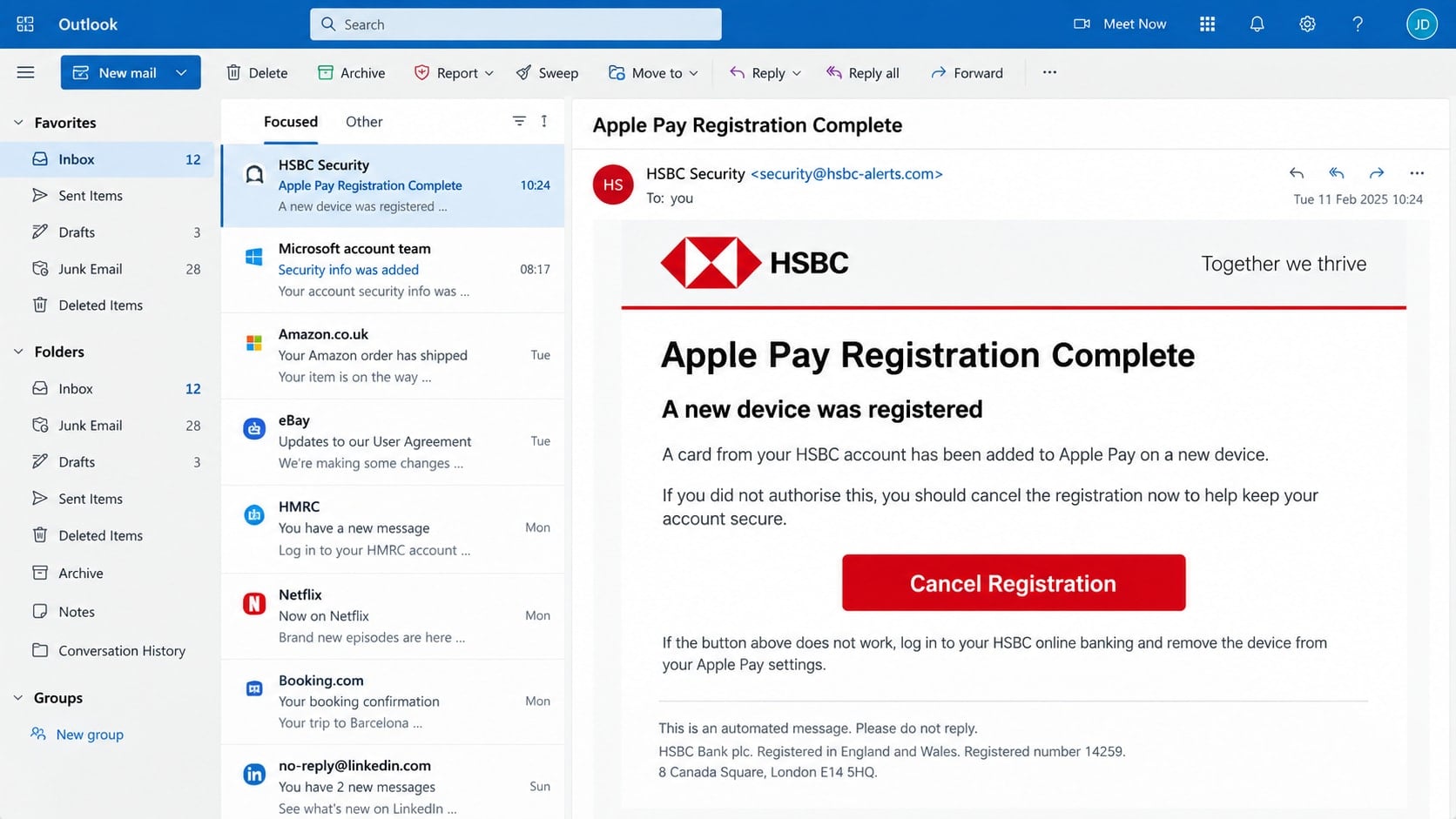Screen dimensions: 1456x819
Task: Click the forward arrow in message header
Action: click(x=1377, y=173)
